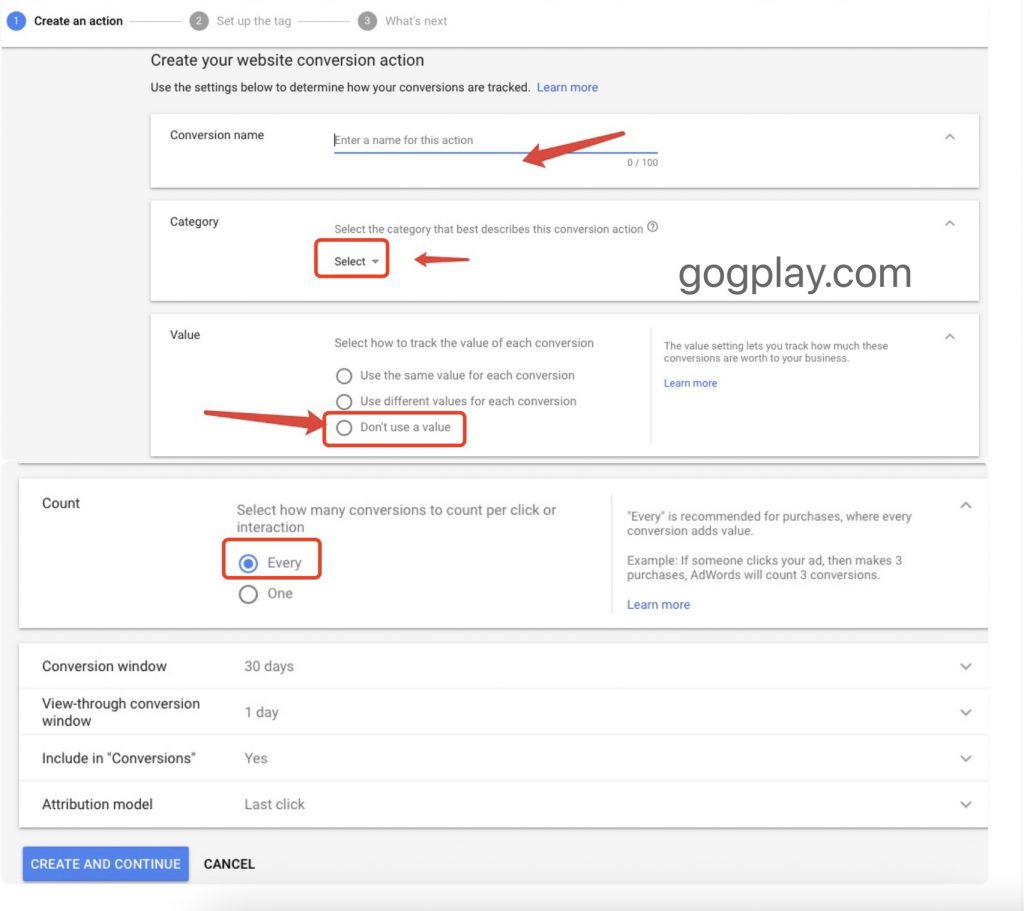
Task: Click the CREATE AND CONTINUE button
Action: (x=106, y=864)
